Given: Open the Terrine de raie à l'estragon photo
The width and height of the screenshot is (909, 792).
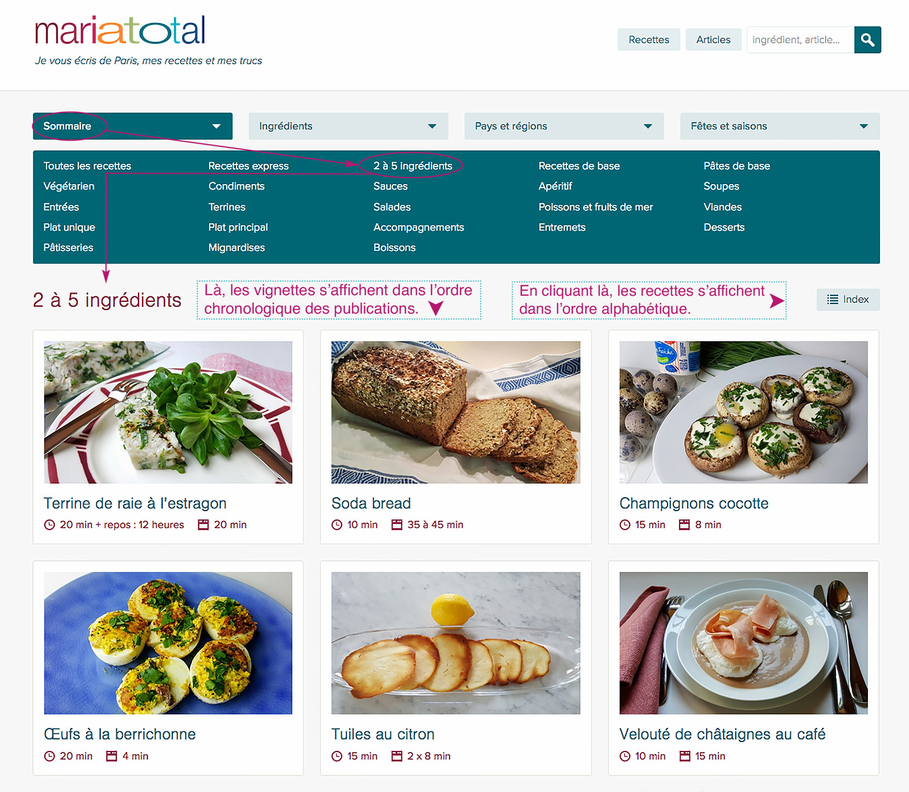Looking at the screenshot, I should [168, 412].
